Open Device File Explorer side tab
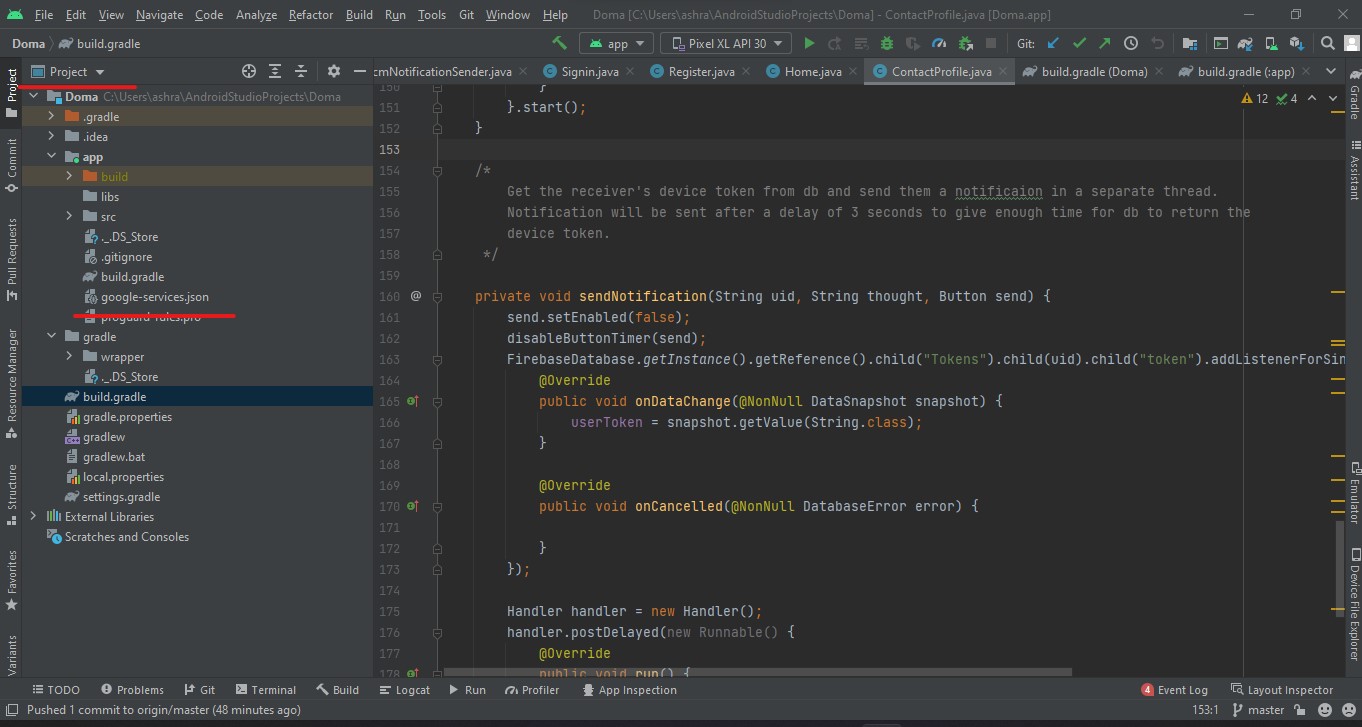Screen dimensions: 1362x727 (1354, 603)
